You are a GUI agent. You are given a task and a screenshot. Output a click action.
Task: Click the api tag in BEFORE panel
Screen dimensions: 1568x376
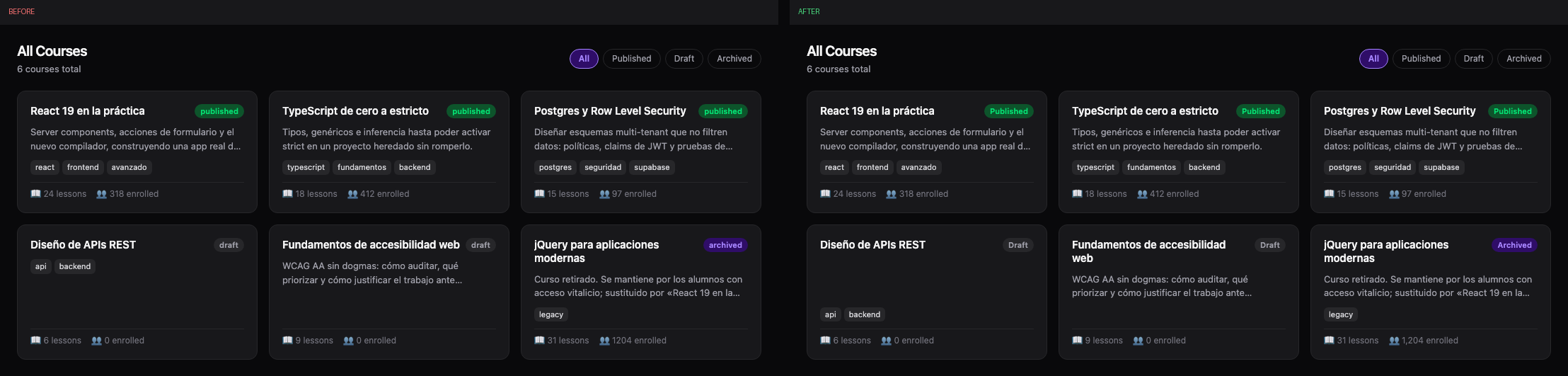click(41, 267)
